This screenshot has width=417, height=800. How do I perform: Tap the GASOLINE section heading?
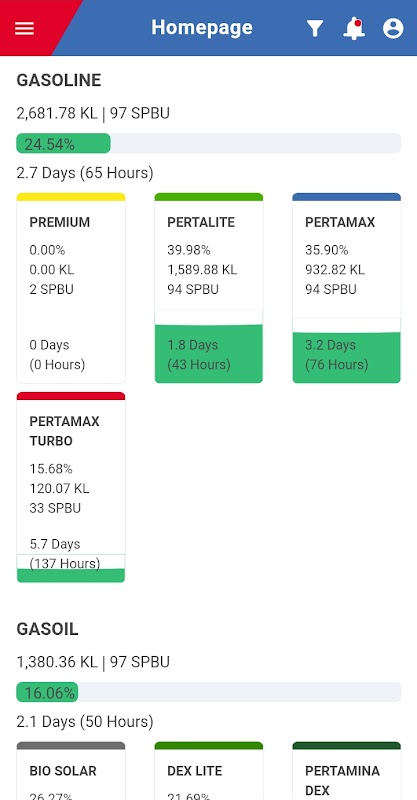(x=59, y=80)
